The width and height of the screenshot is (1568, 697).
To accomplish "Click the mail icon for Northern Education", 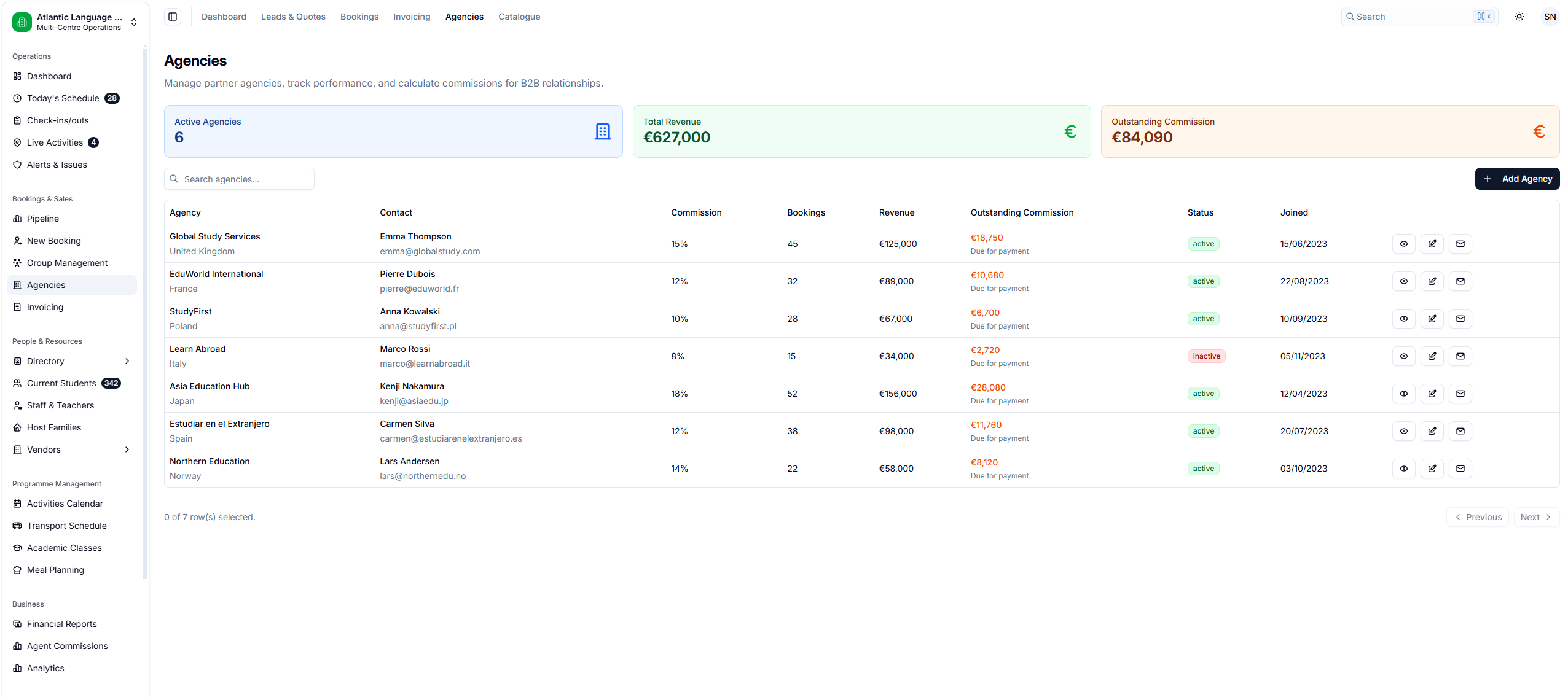I will (x=1460, y=469).
